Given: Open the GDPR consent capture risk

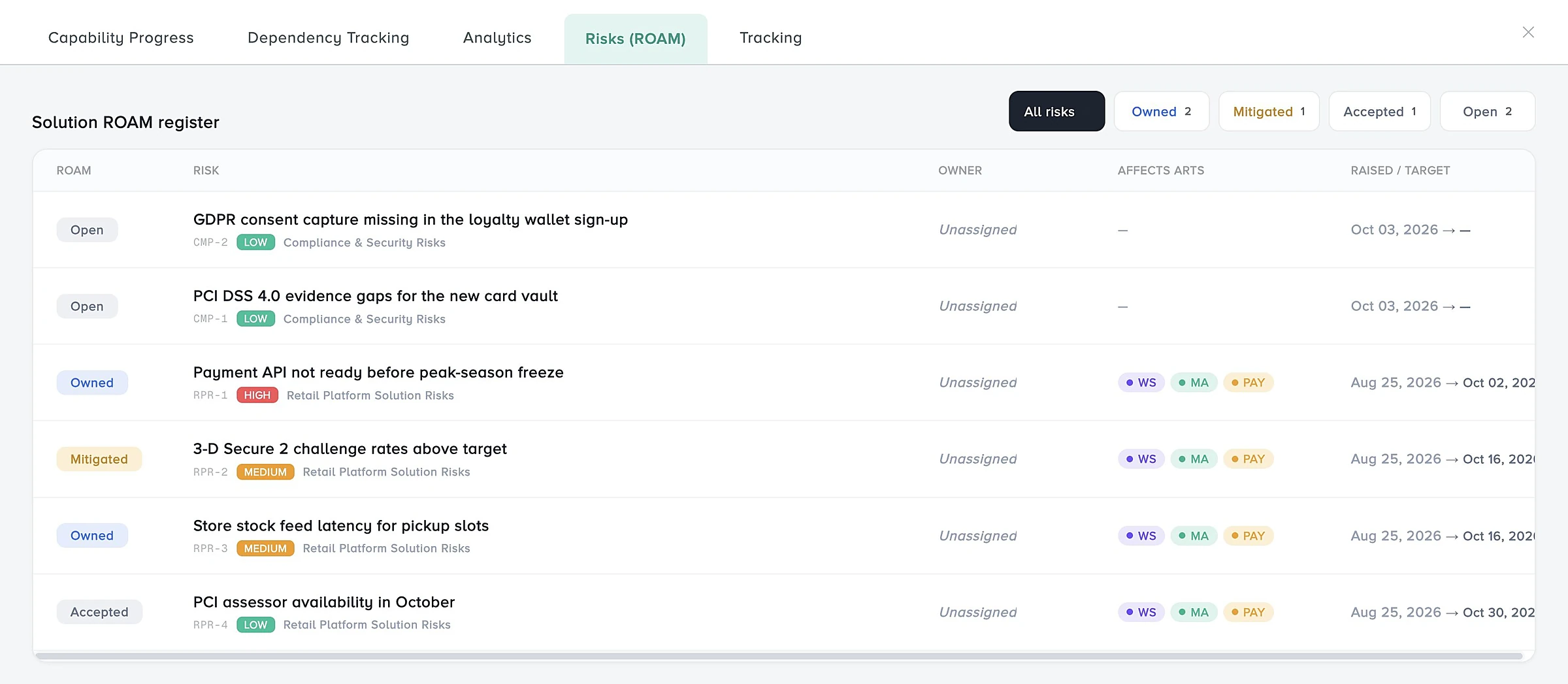Looking at the screenshot, I should pyautogui.click(x=410, y=220).
